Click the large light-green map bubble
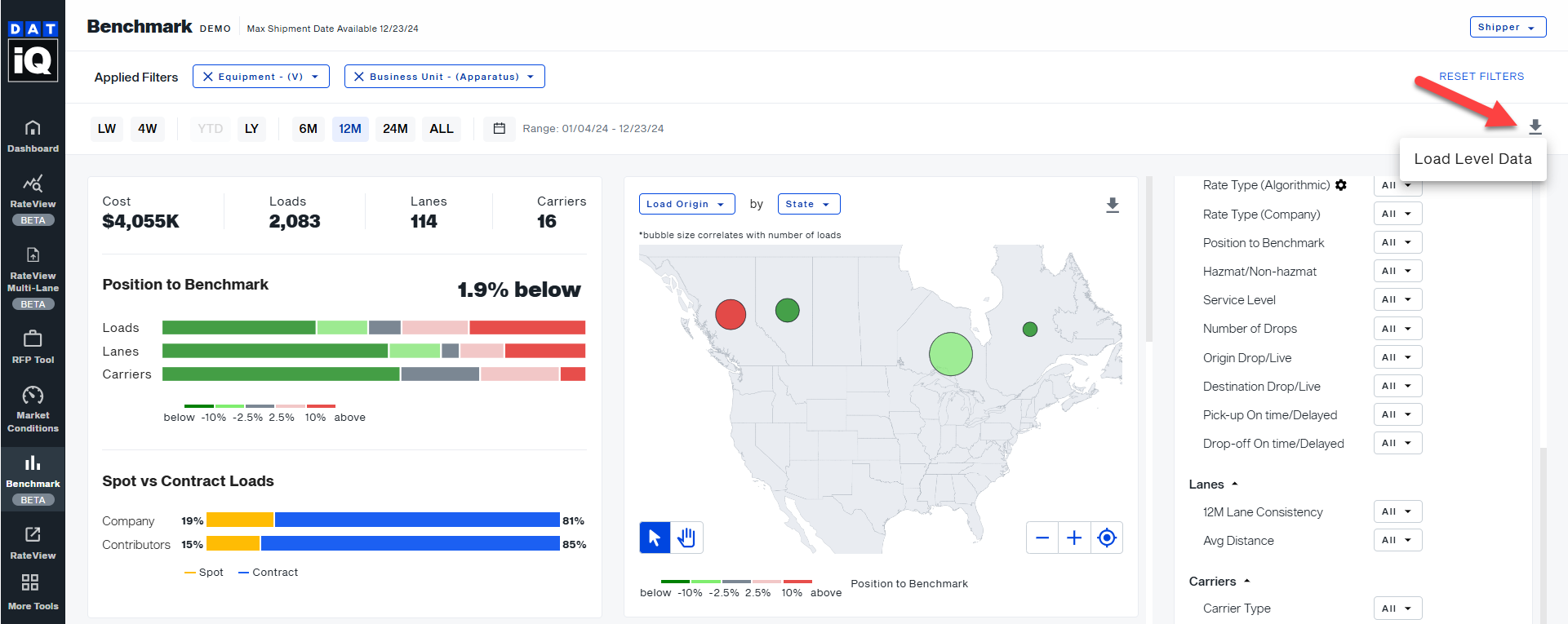Image resolution: width=1568 pixels, height=624 pixels. [951, 354]
